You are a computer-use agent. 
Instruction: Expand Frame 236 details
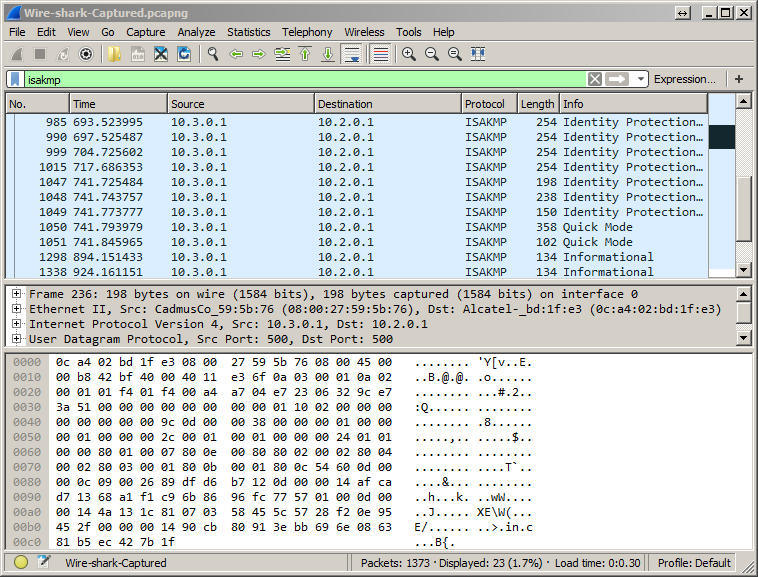16,294
